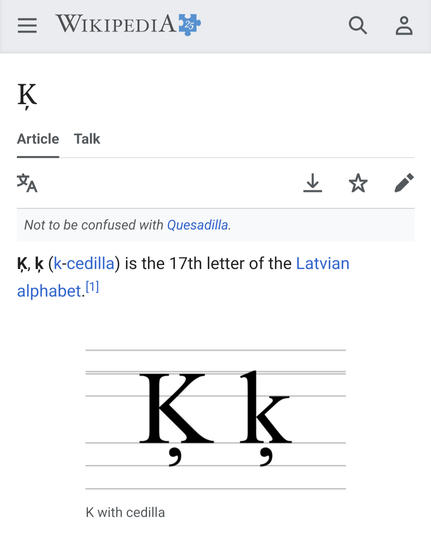Open the search magnifier
Image resolution: width=431 pixels, height=535 pixels.
(358, 26)
